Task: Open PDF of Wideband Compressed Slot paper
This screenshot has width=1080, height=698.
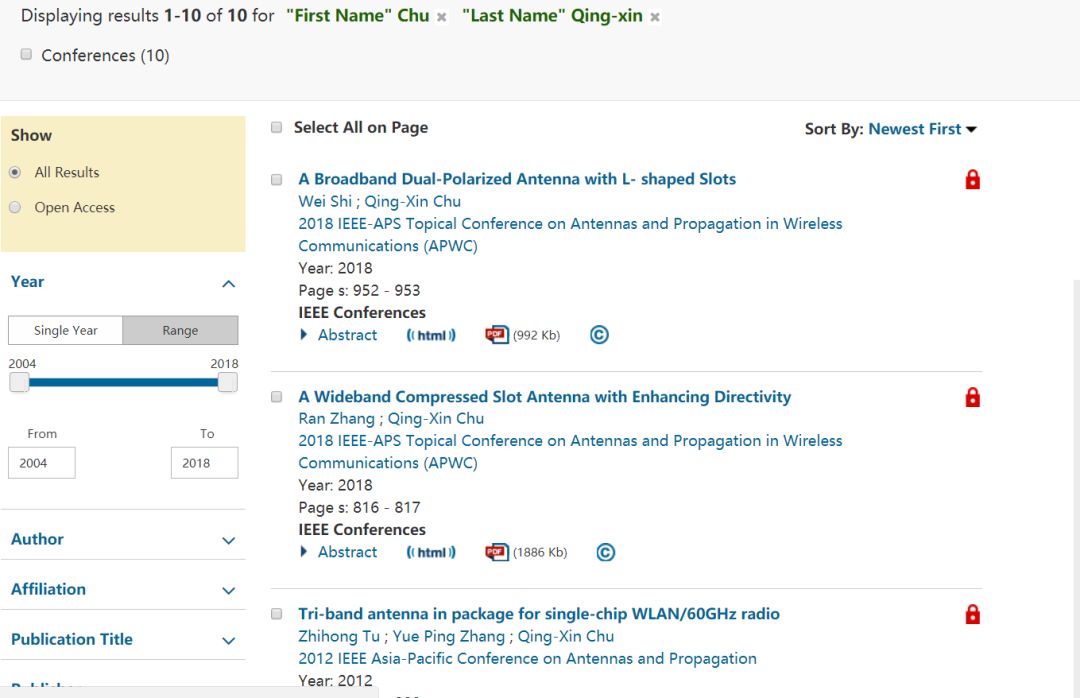Action: (497, 552)
